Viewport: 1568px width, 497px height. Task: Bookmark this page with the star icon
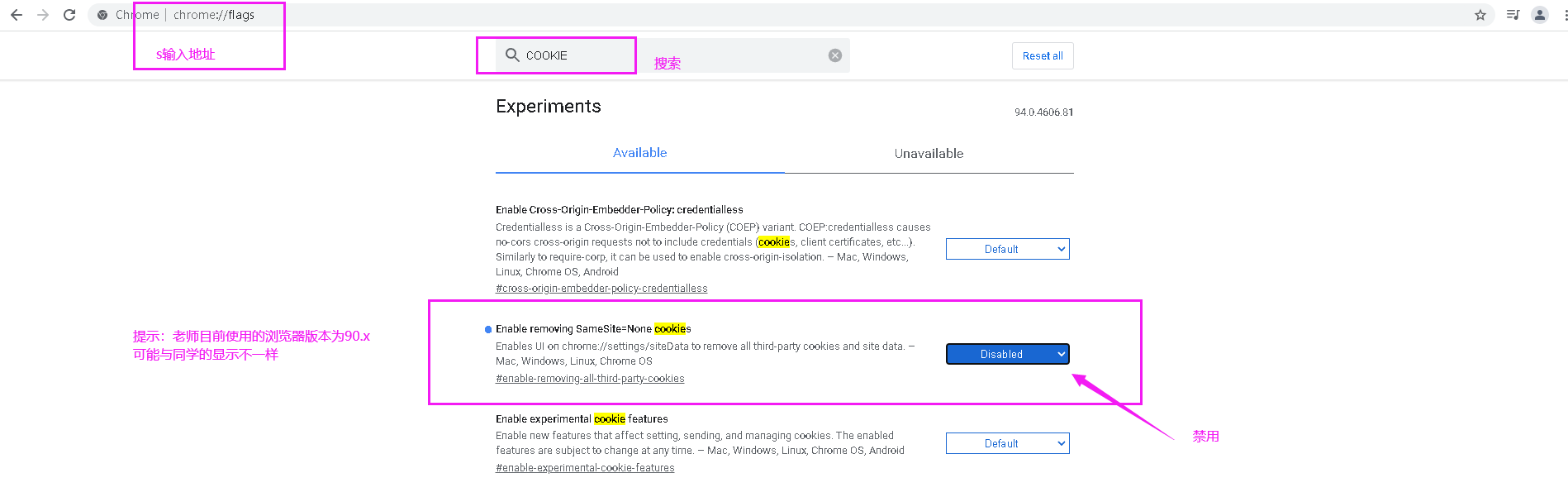1480,15
